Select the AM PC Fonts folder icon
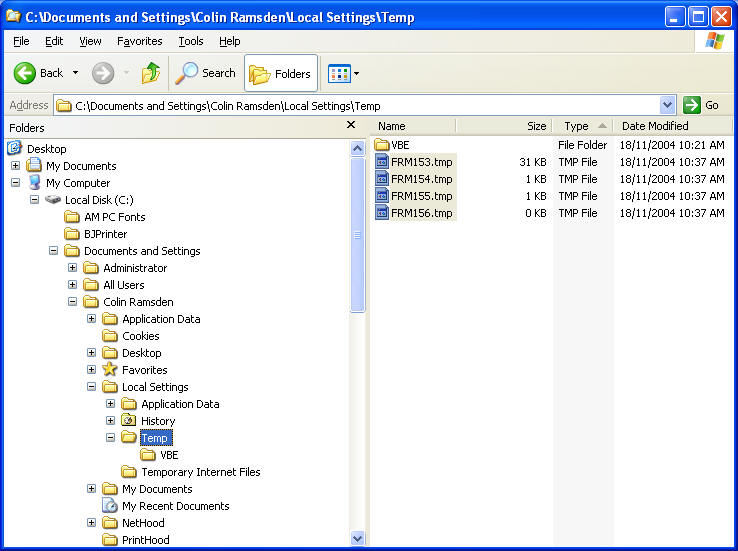The height and width of the screenshot is (551, 738). point(72,216)
